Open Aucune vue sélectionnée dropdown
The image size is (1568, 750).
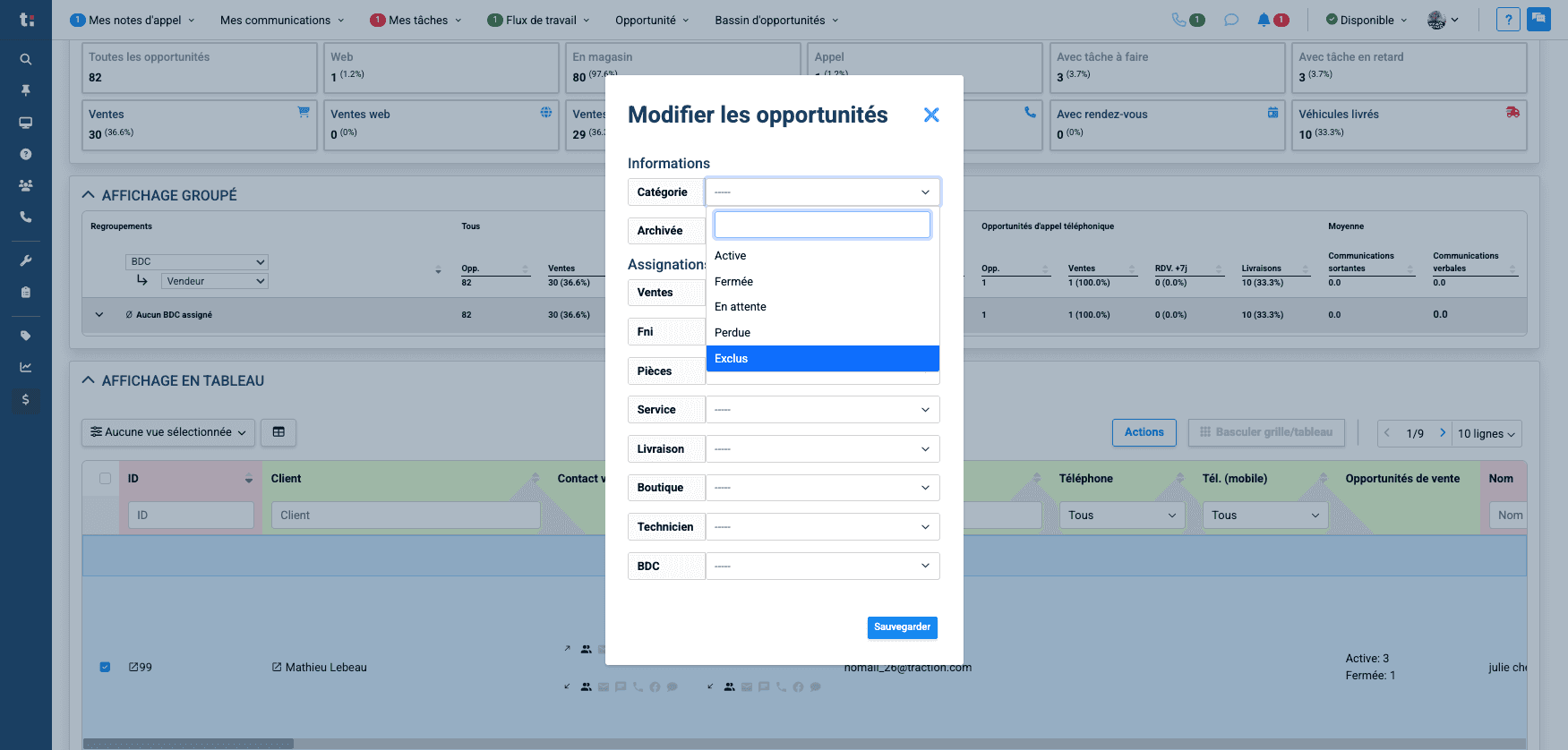pos(168,432)
